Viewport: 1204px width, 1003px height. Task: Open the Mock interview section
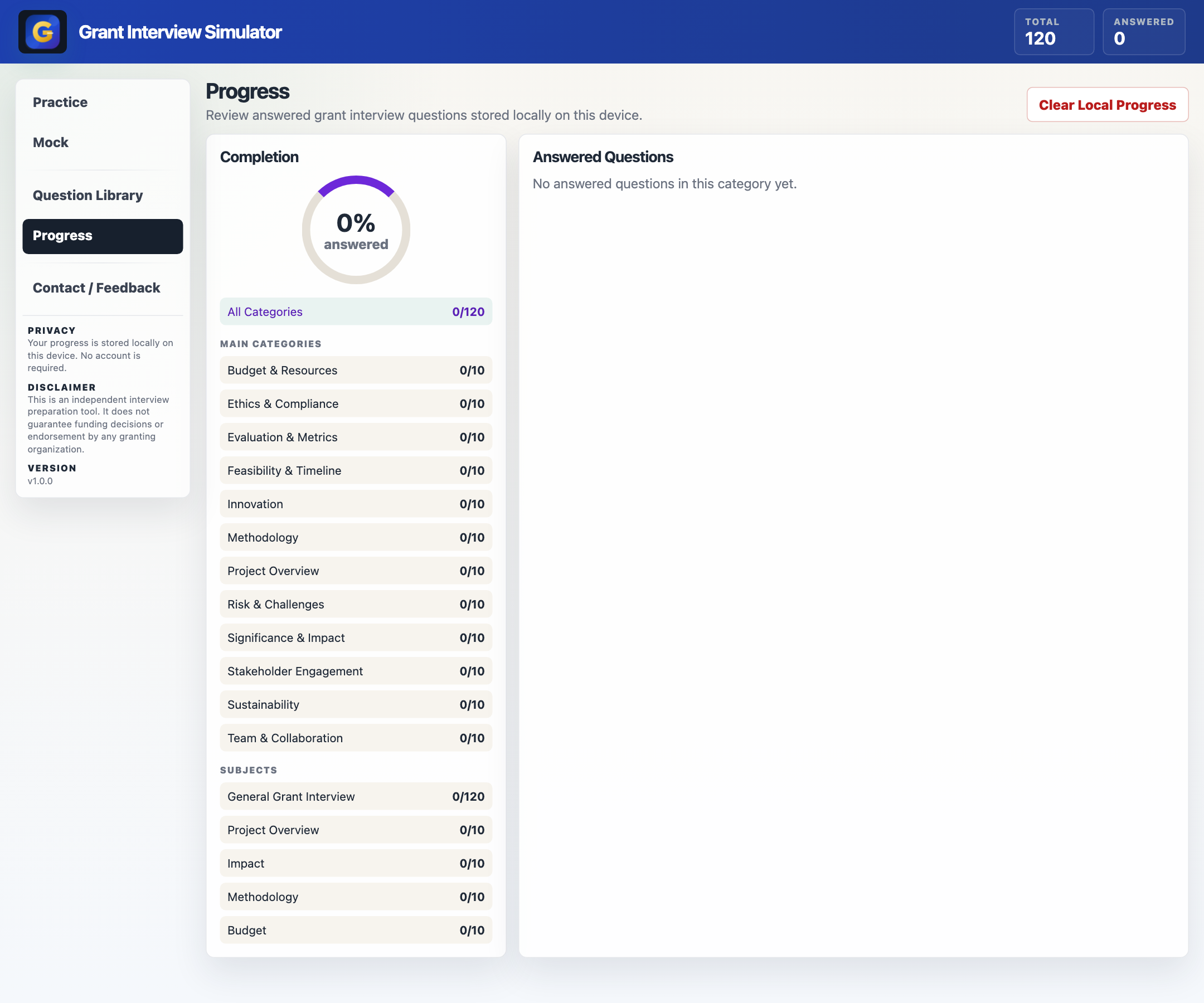pyautogui.click(x=103, y=143)
